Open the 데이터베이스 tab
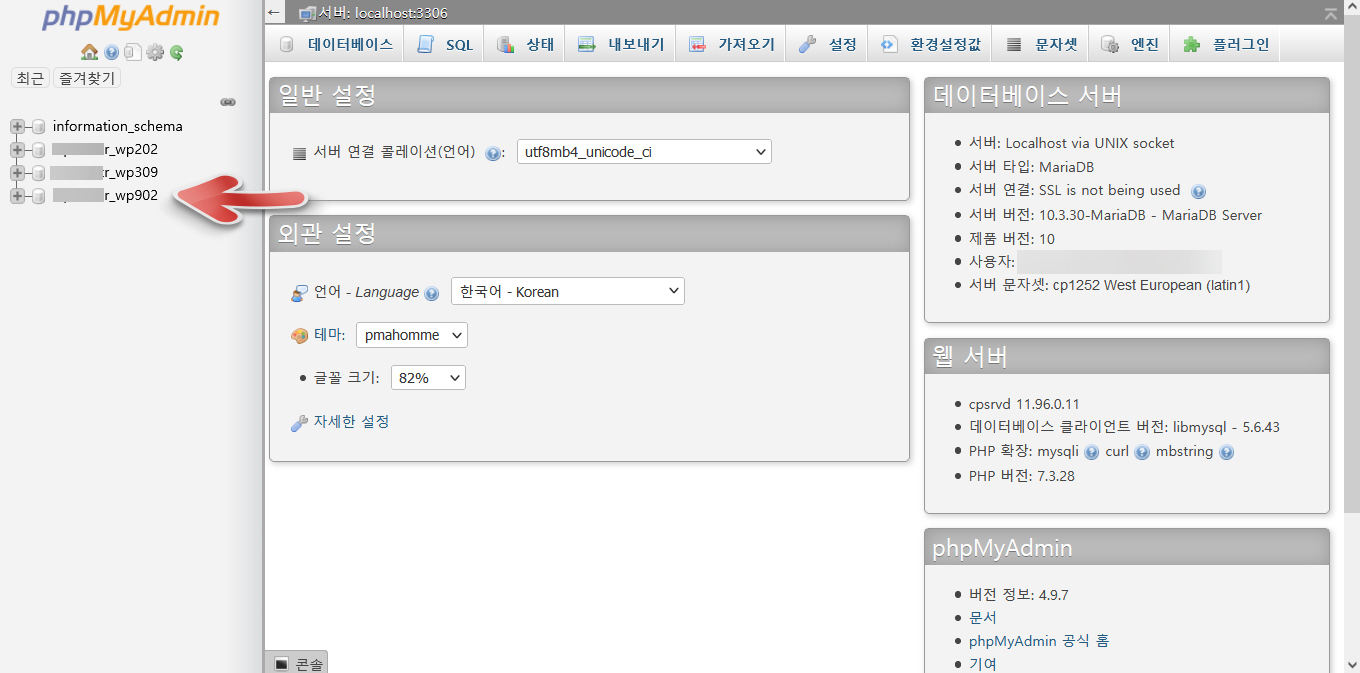Image resolution: width=1360 pixels, height=673 pixels. tap(336, 44)
